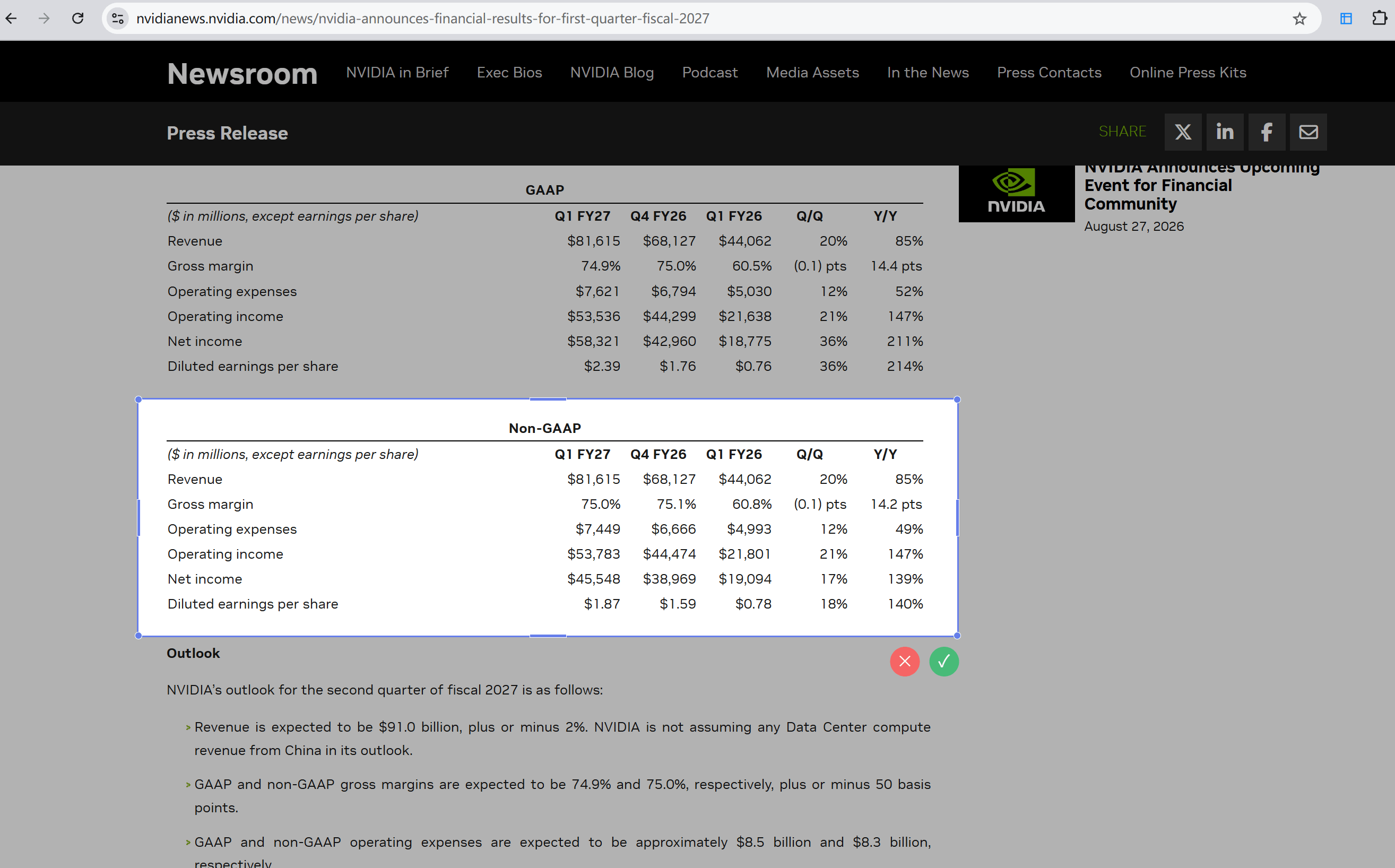Click the Non-GAAP table title
Screen dimensions: 1395x868
pos(545,428)
